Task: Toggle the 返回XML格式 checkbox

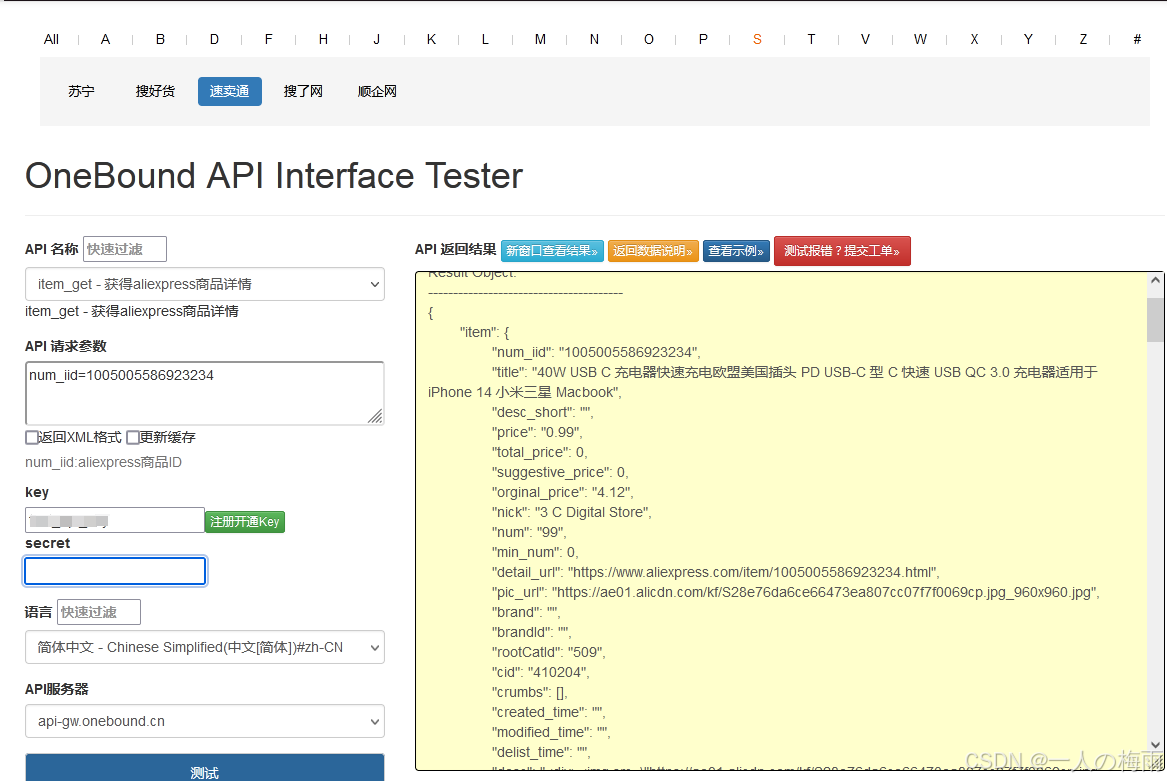Action: point(32,437)
